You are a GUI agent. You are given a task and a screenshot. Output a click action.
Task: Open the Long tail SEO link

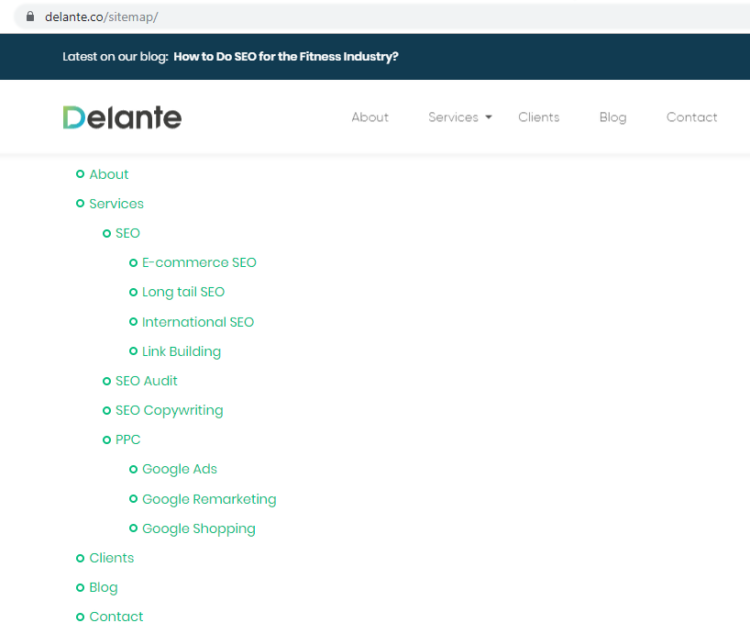(x=183, y=292)
